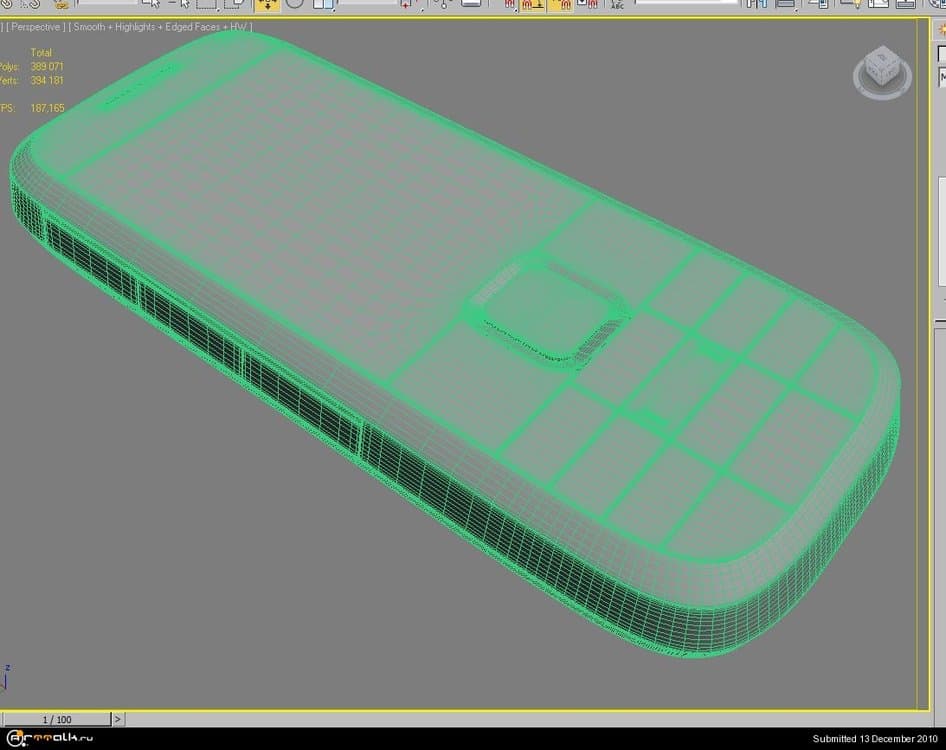Pick the Select and Scale tool

tap(323, 4)
